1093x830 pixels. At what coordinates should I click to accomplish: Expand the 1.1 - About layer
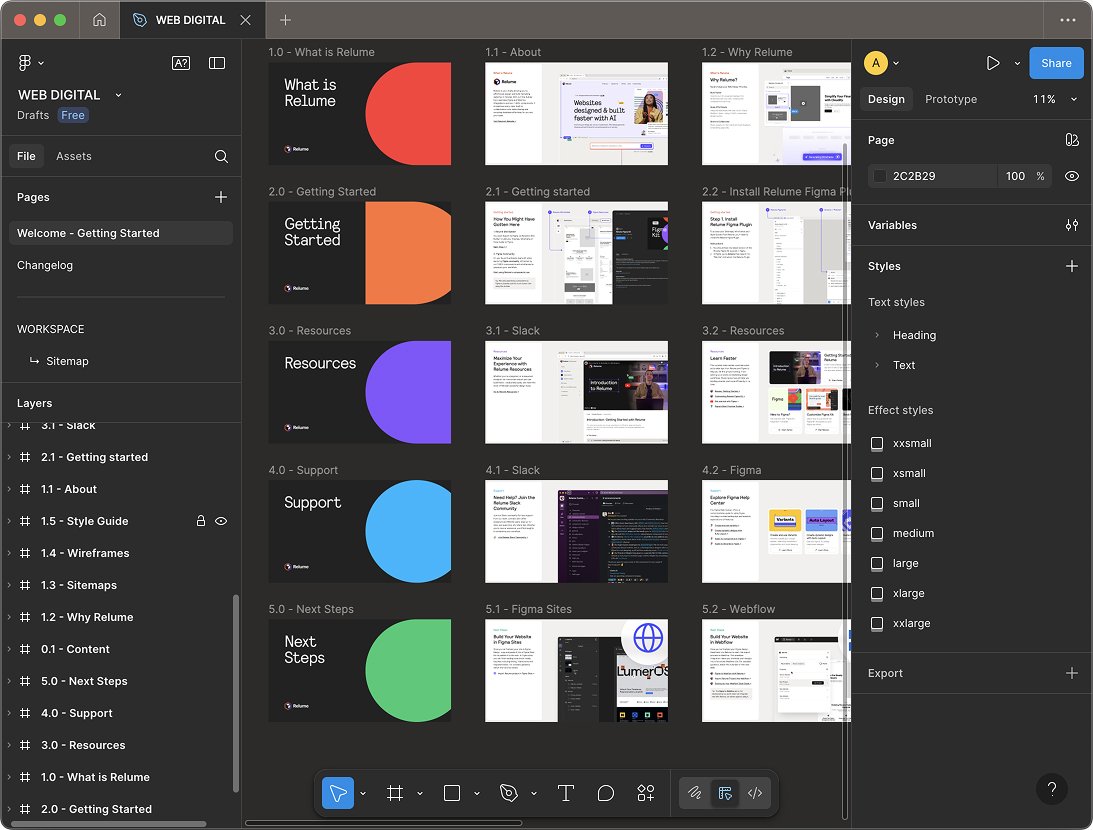[9, 489]
